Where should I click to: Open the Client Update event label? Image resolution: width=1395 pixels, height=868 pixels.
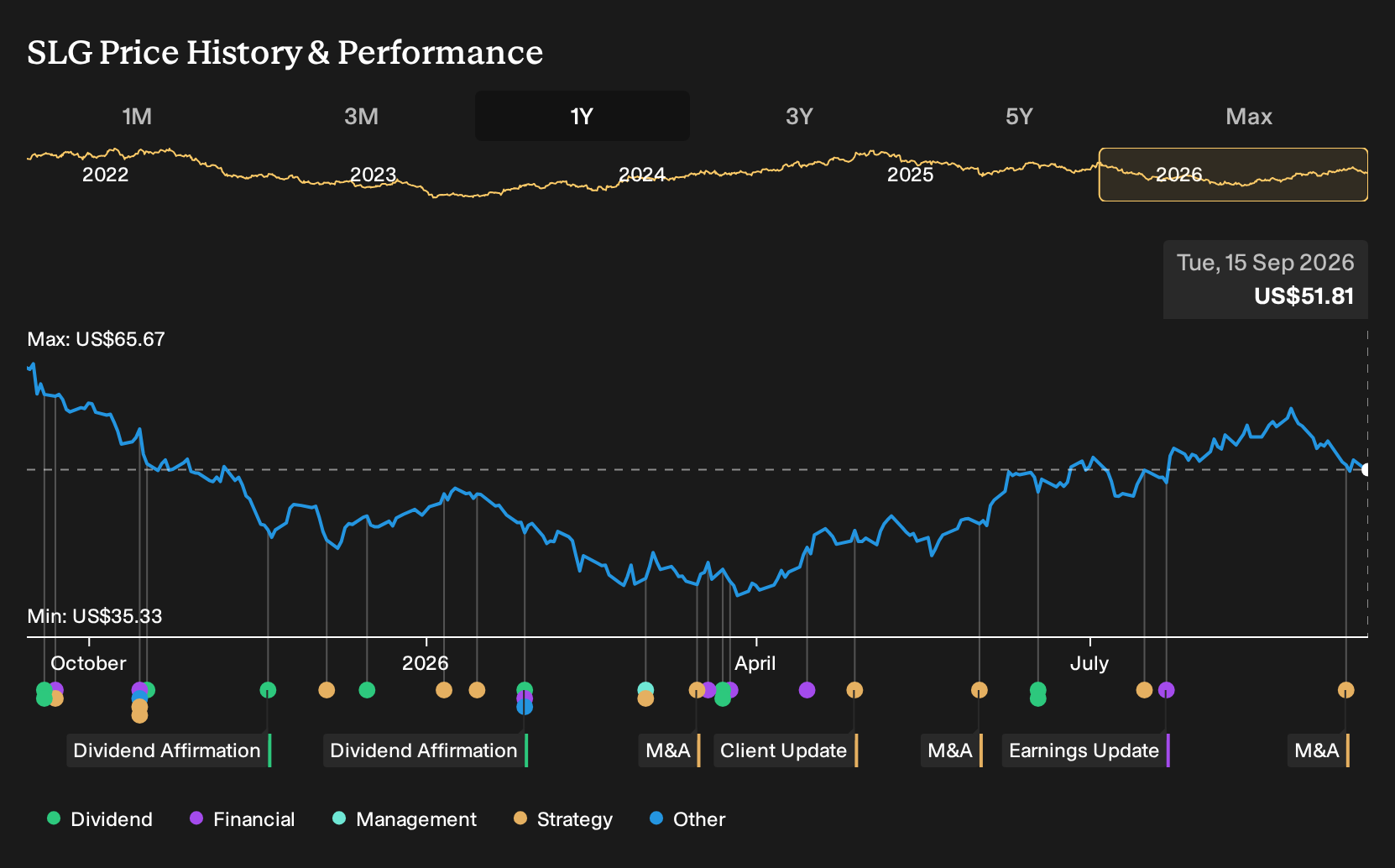point(786,750)
